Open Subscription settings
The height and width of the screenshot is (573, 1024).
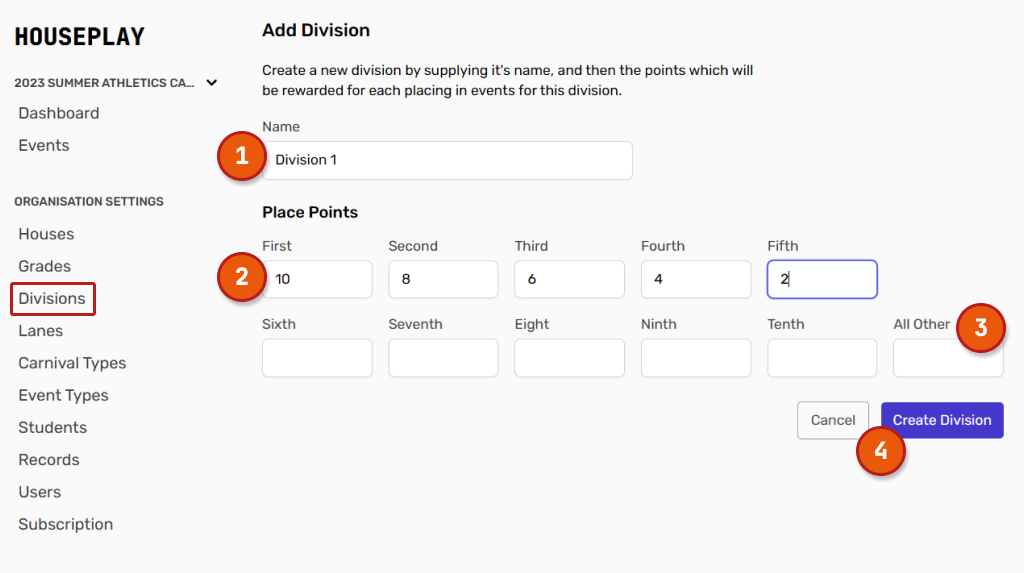[65, 524]
